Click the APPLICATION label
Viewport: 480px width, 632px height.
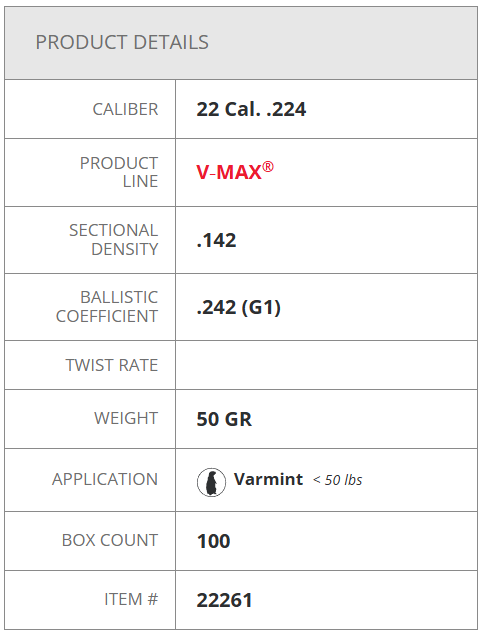(x=105, y=479)
